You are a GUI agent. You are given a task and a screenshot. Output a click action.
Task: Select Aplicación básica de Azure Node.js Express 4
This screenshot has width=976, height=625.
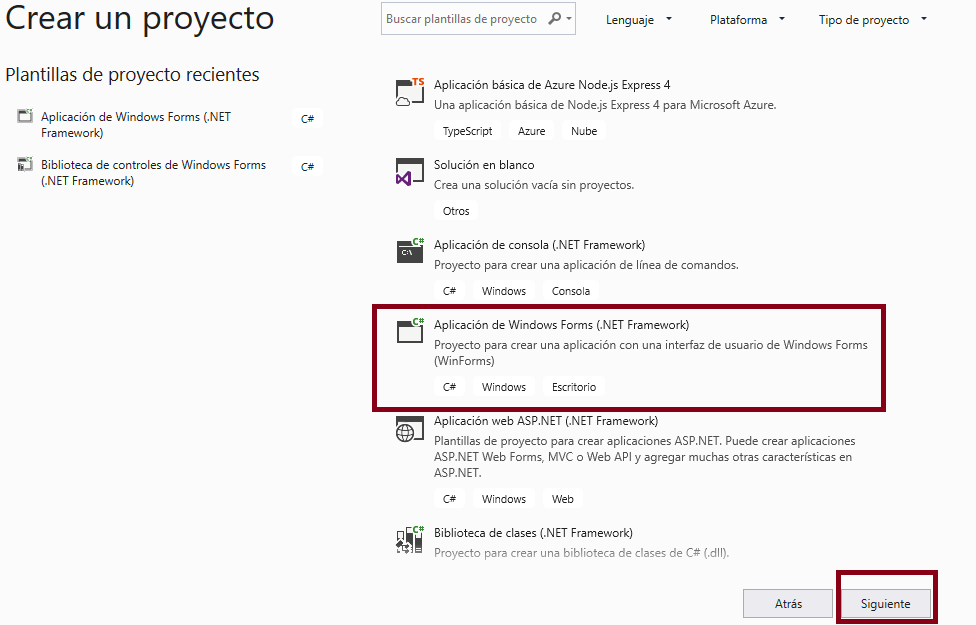coord(552,85)
